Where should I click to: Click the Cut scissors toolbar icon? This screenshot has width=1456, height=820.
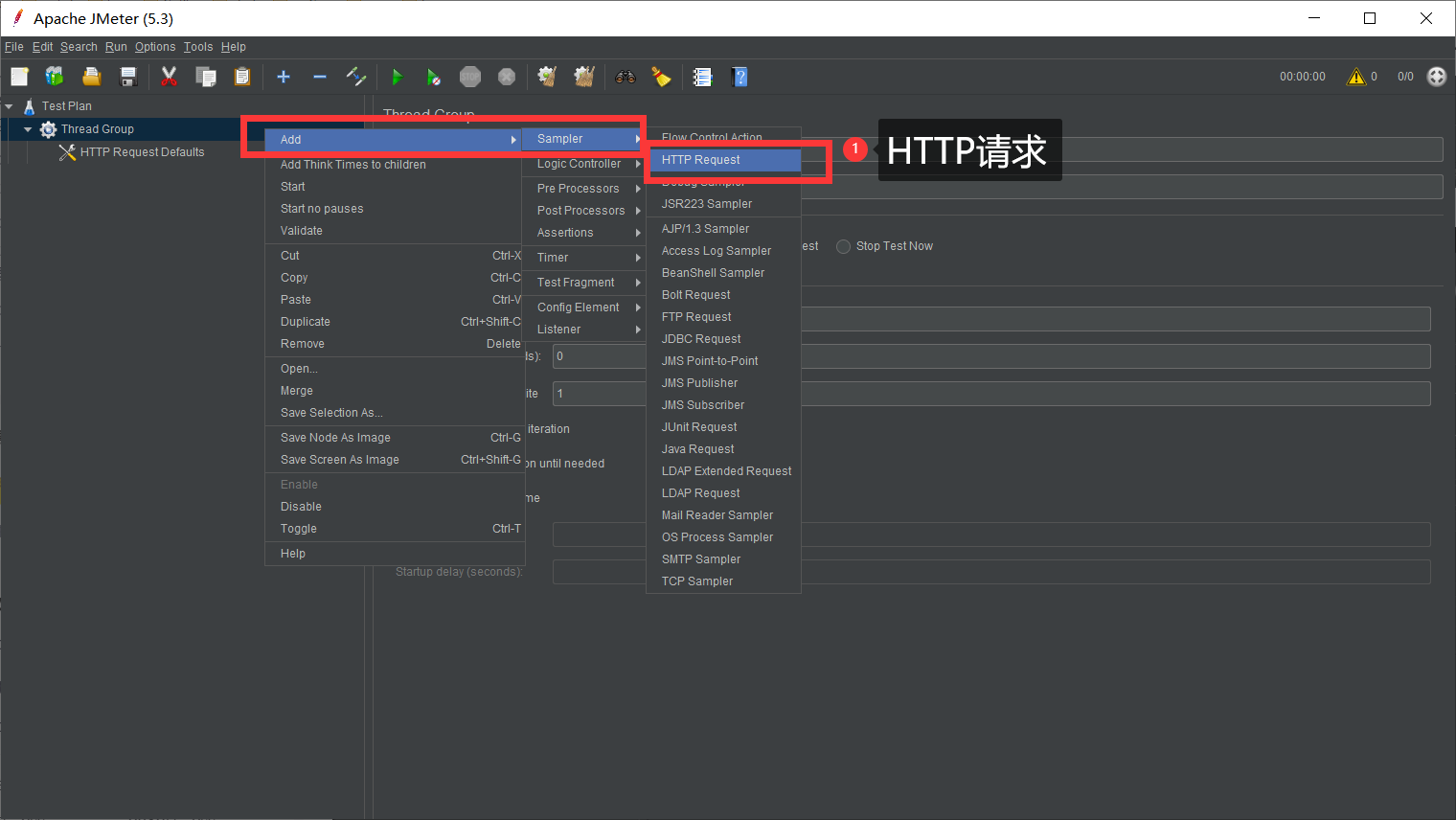click(x=169, y=77)
